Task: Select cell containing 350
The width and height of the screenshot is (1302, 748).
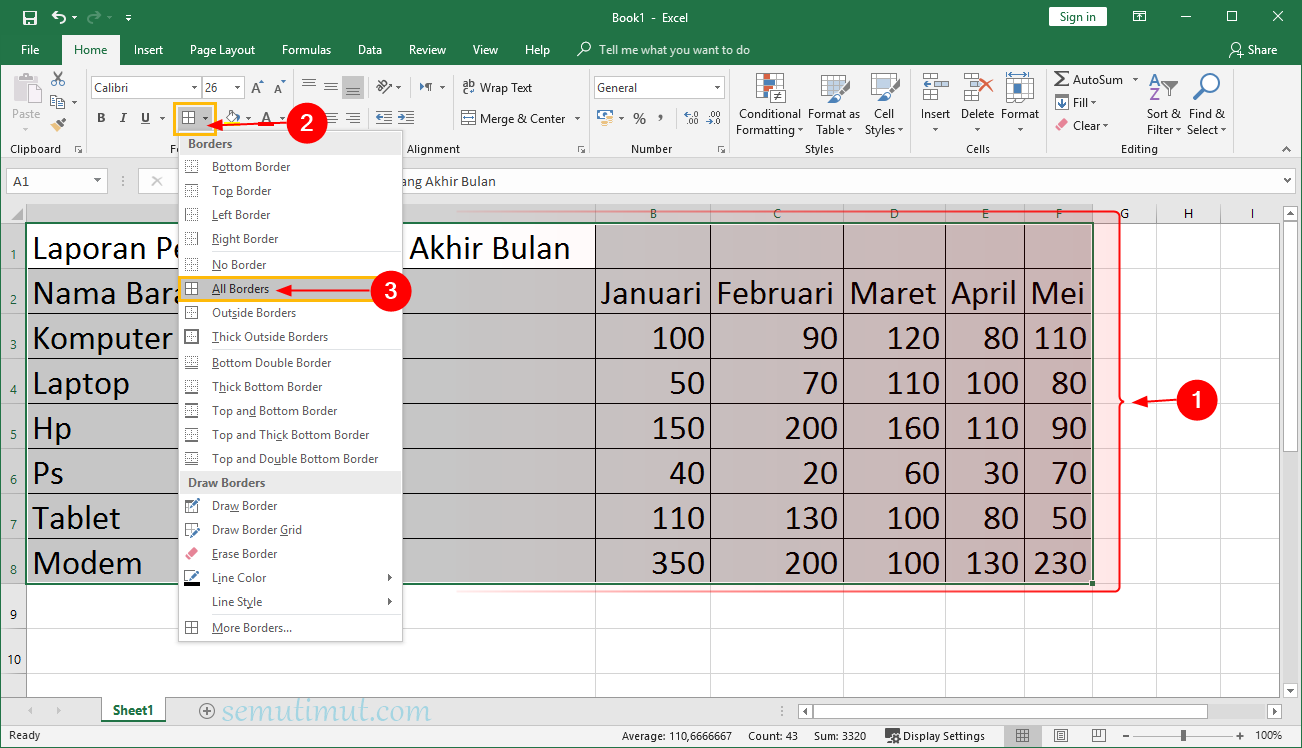Action: (653, 562)
